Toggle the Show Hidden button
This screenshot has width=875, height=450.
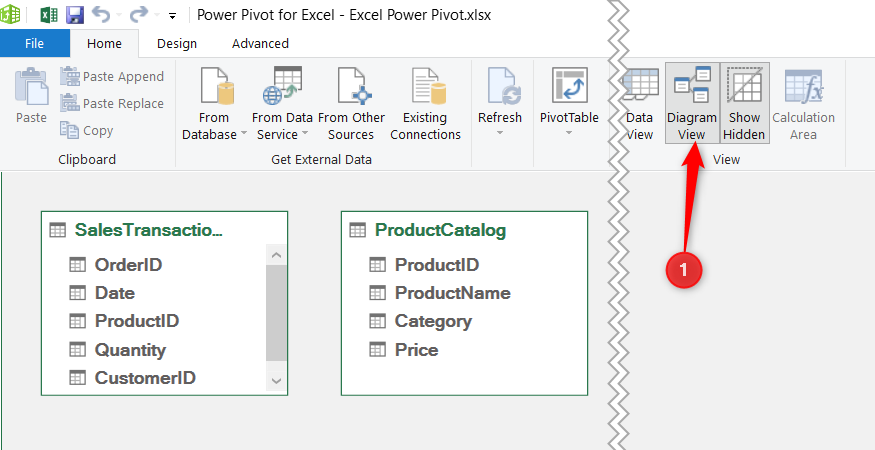click(x=744, y=103)
